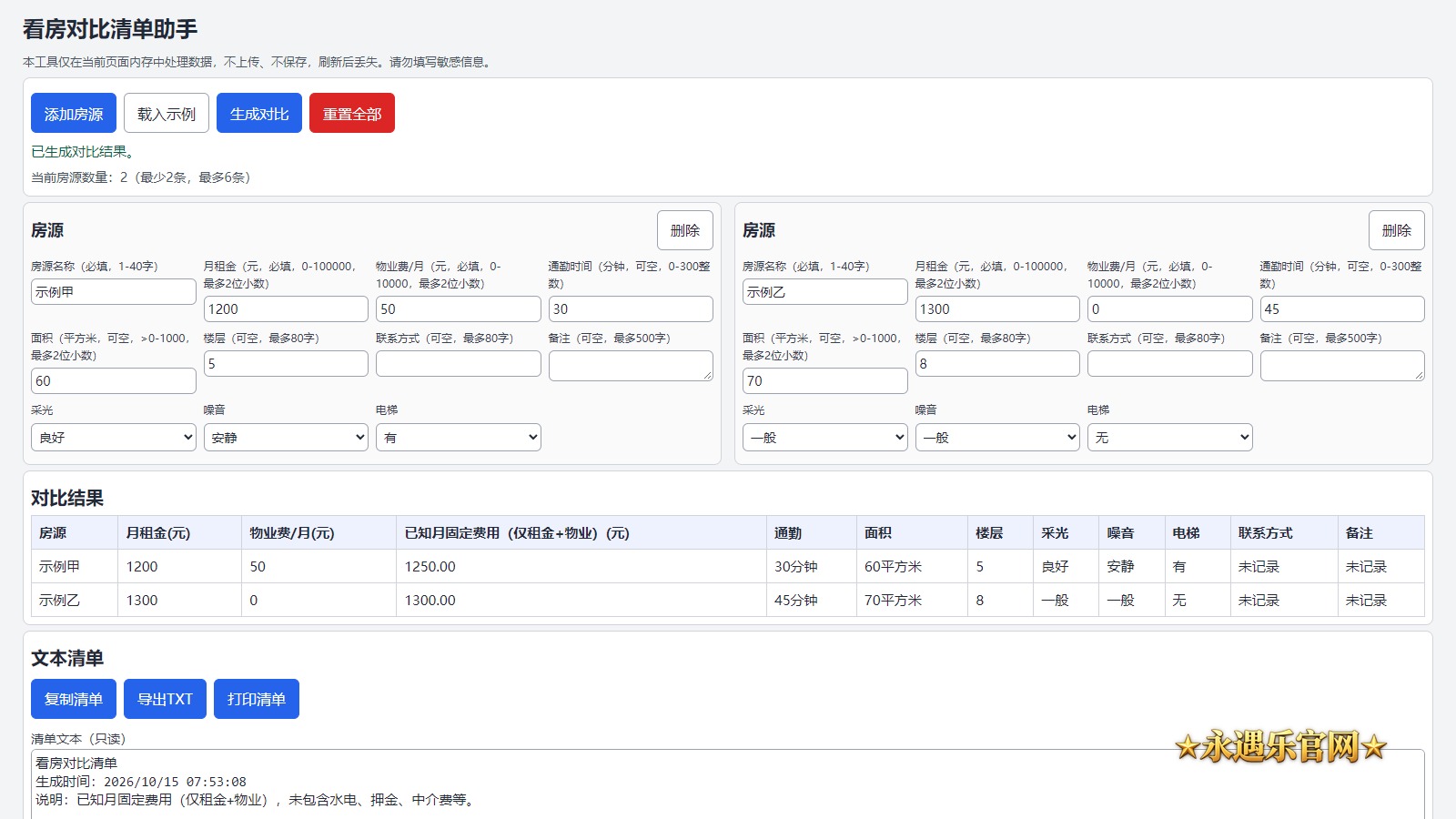Click the property fee field with value 50
This screenshot has height=819, width=1456.
(x=459, y=309)
